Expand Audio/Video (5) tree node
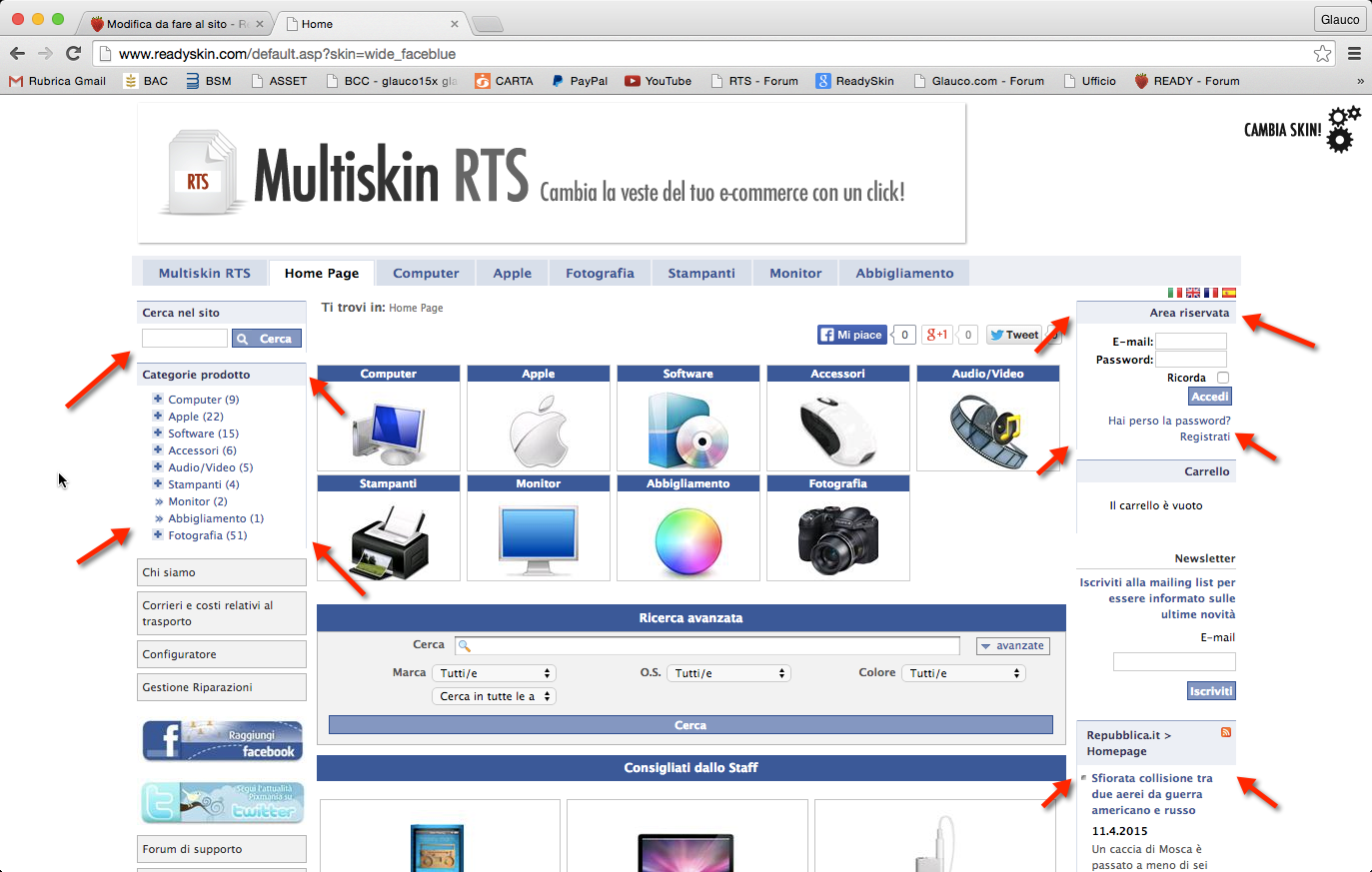Viewport: 1372px width, 872px height. pyautogui.click(x=158, y=466)
